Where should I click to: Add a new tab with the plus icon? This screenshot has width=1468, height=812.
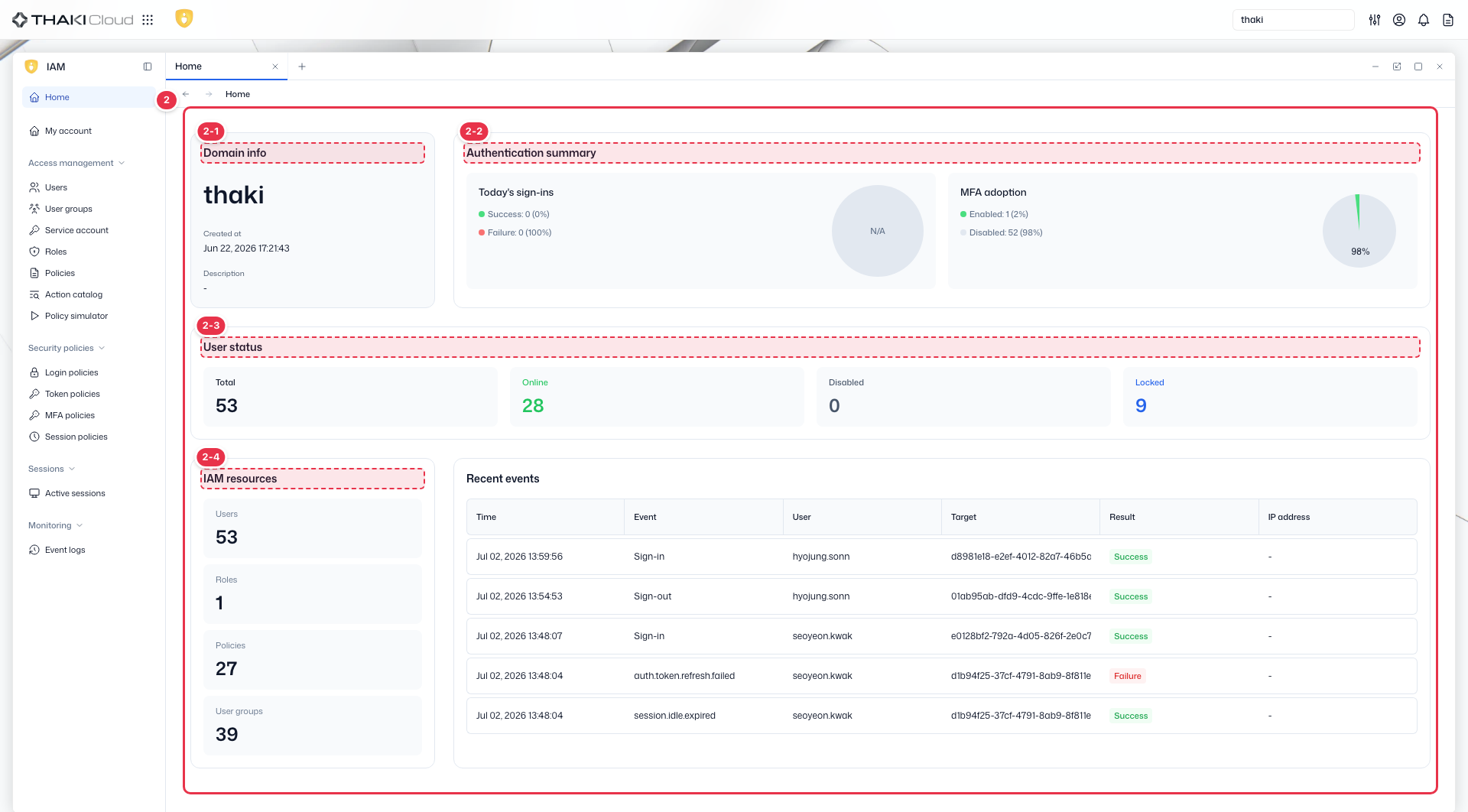point(302,67)
